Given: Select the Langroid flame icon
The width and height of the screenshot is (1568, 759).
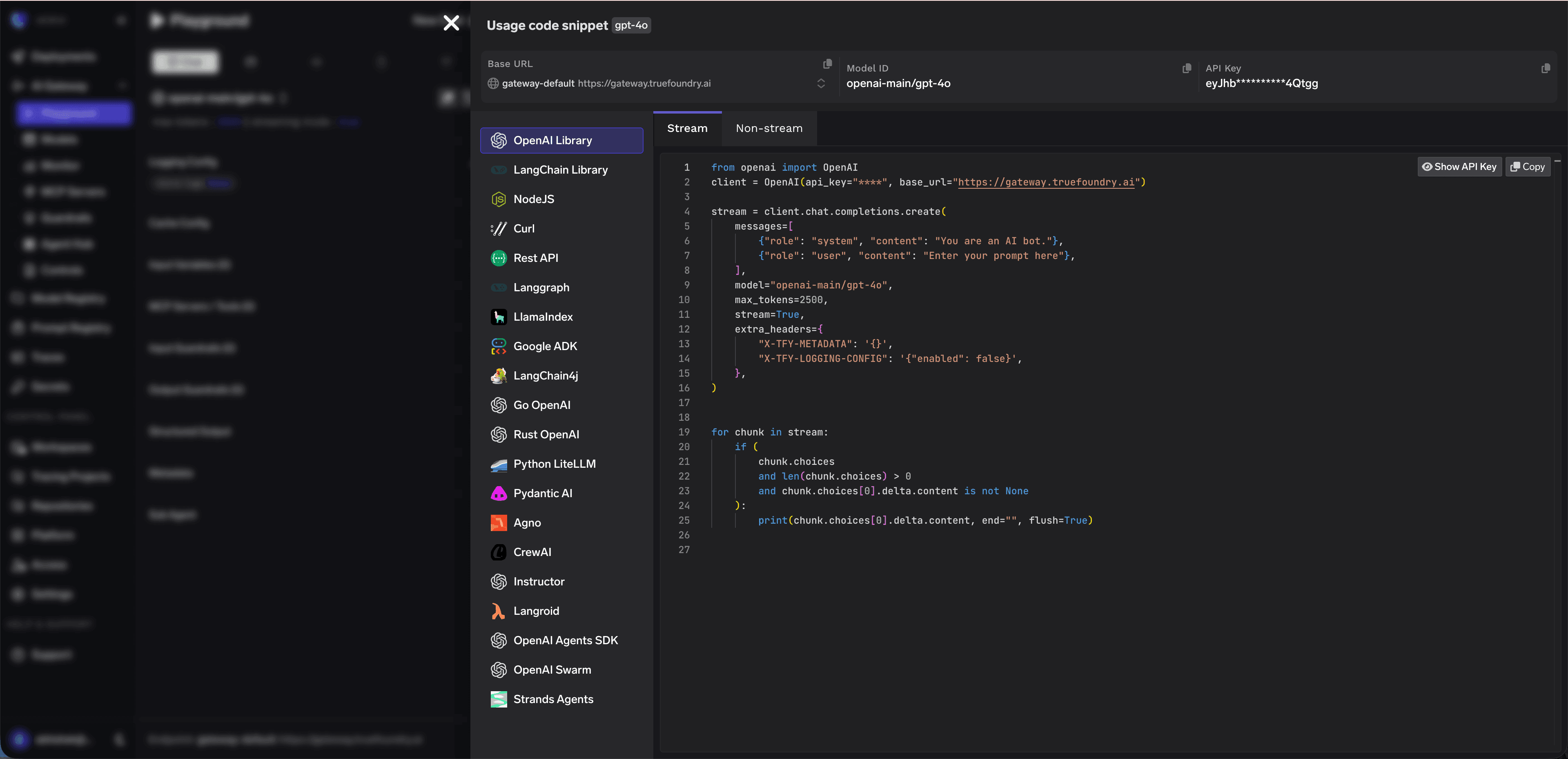Looking at the screenshot, I should tap(499, 611).
